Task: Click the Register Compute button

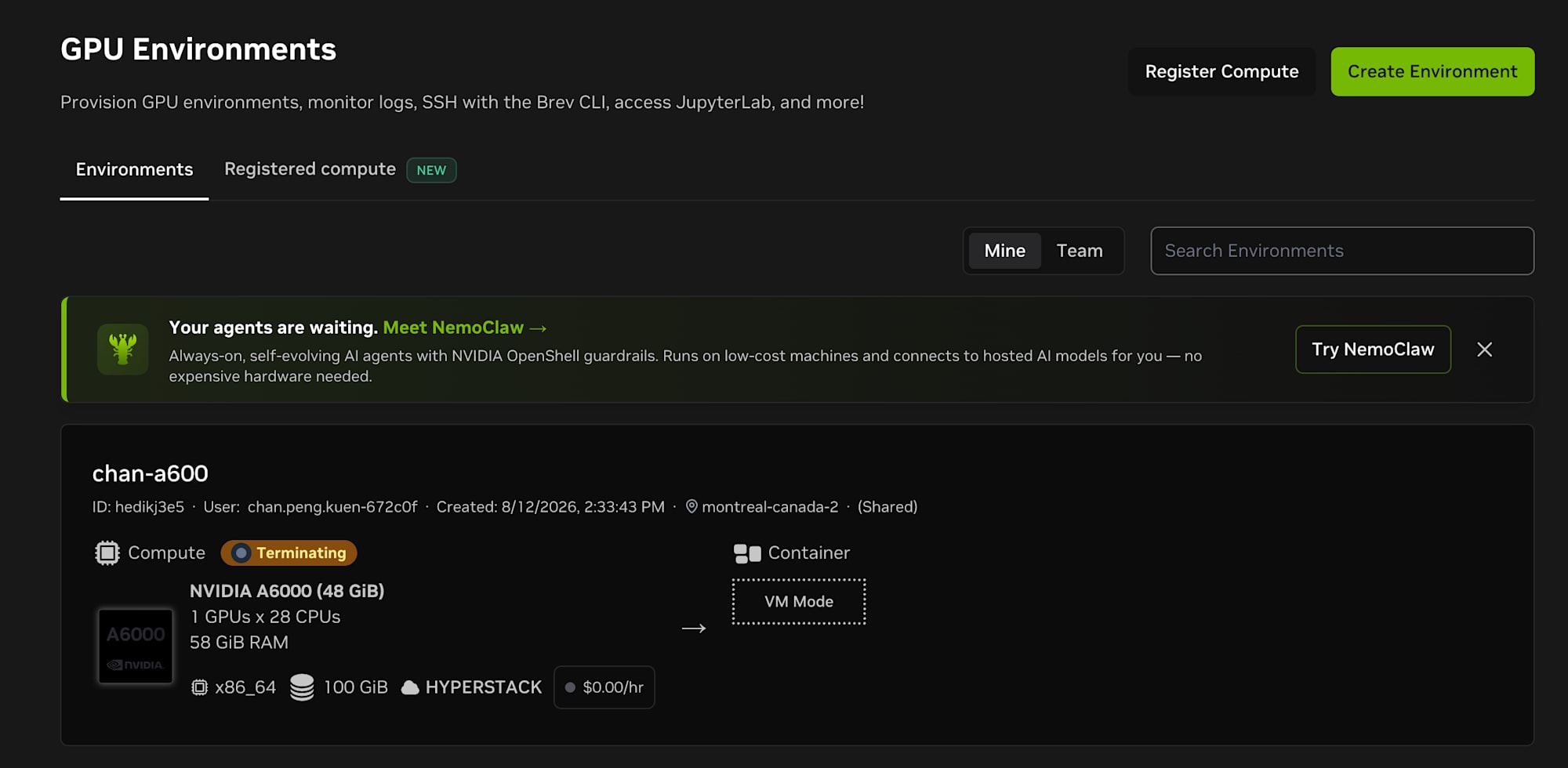Action: [x=1221, y=71]
